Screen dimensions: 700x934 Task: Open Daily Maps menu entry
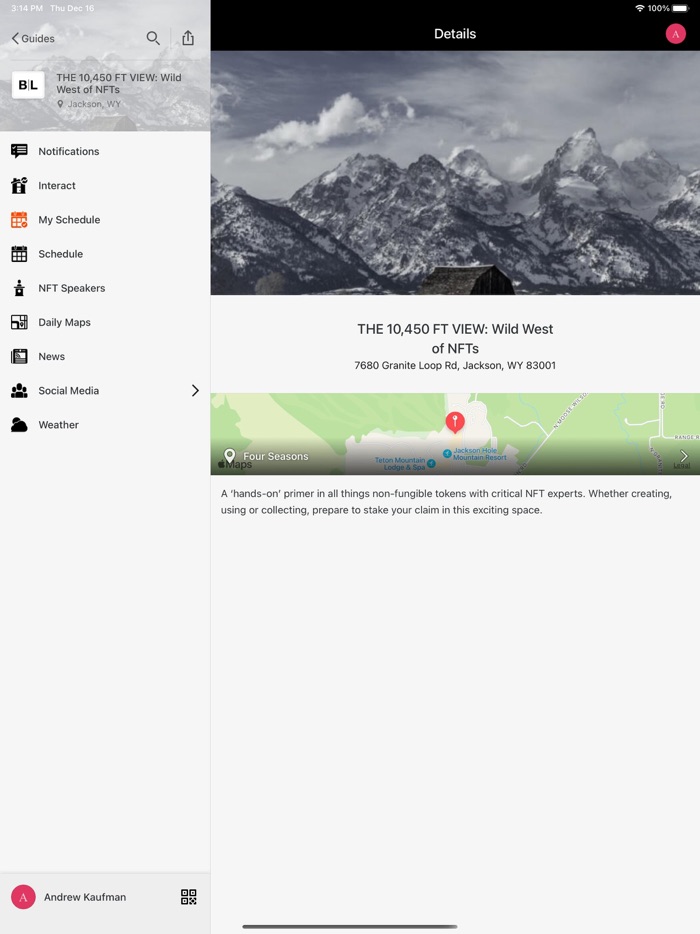[105, 322]
